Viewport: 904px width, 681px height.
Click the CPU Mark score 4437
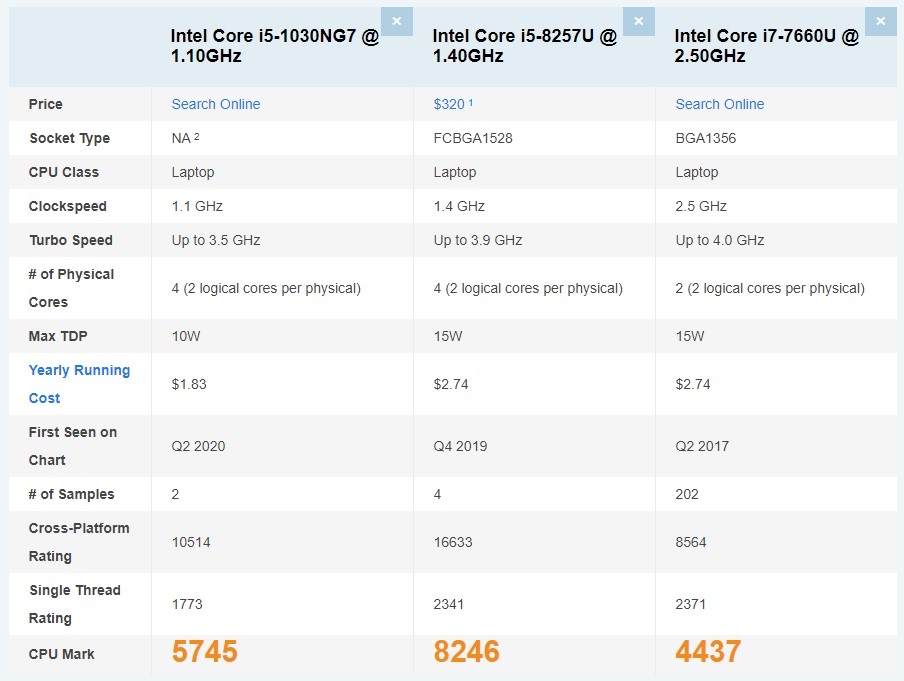click(x=708, y=652)
